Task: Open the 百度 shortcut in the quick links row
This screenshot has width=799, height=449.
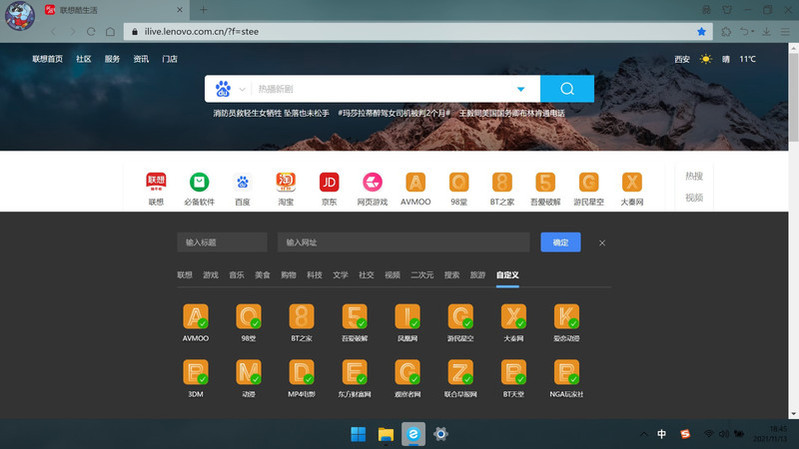Action: pos(242,182)
